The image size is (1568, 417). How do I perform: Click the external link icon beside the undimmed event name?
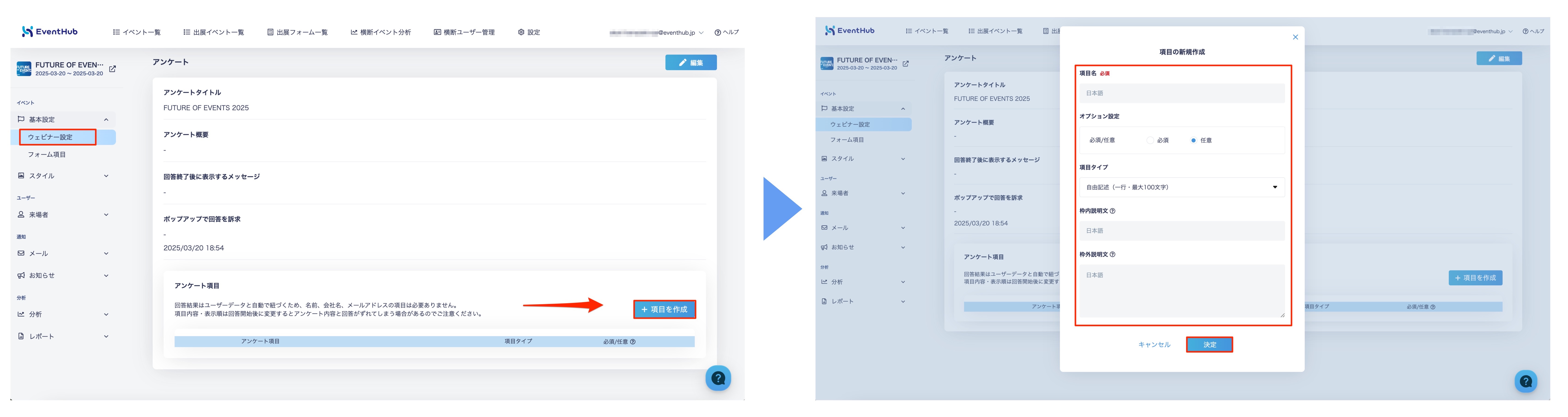(113, 69)
